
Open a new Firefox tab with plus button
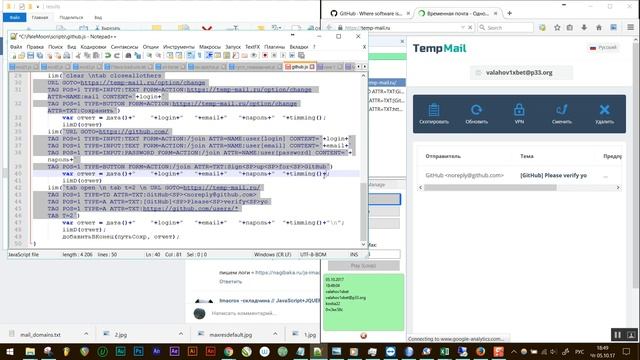[509, 13]
